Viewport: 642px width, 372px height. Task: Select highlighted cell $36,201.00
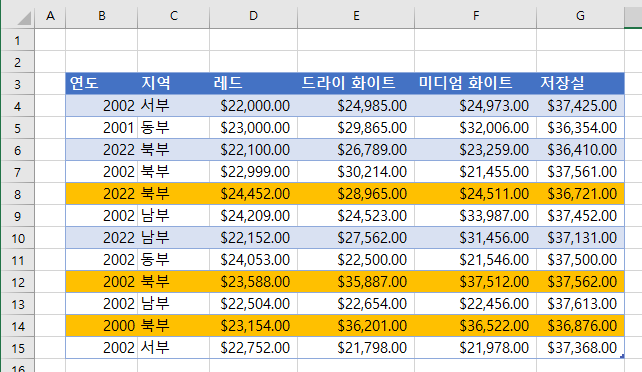point(356,326)
